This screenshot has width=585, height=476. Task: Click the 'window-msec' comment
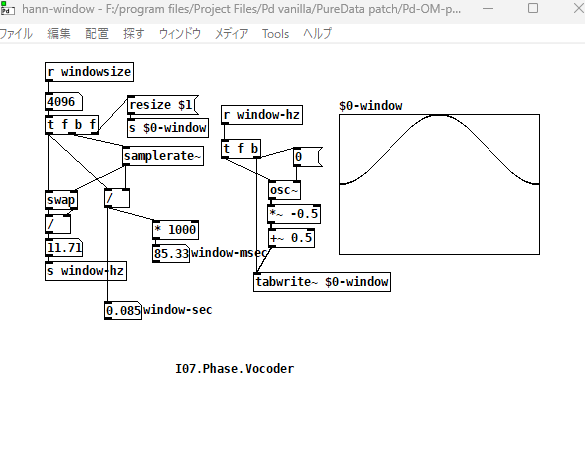pyautogui.click(x=229, y=253)
